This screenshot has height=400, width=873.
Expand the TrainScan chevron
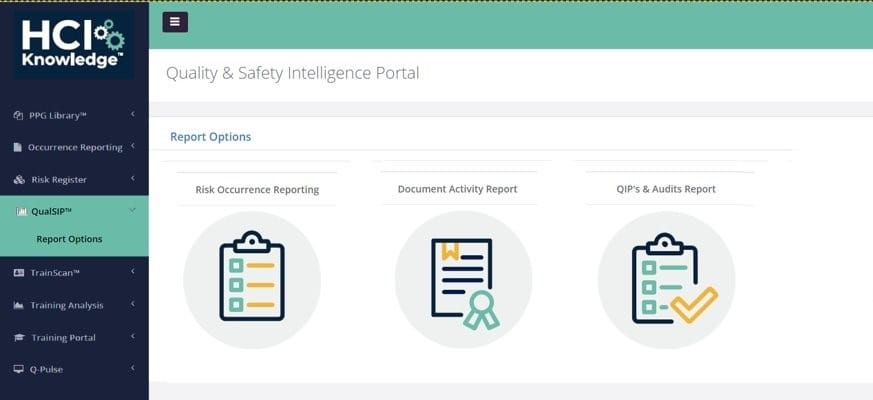click(x=133, y=271)
